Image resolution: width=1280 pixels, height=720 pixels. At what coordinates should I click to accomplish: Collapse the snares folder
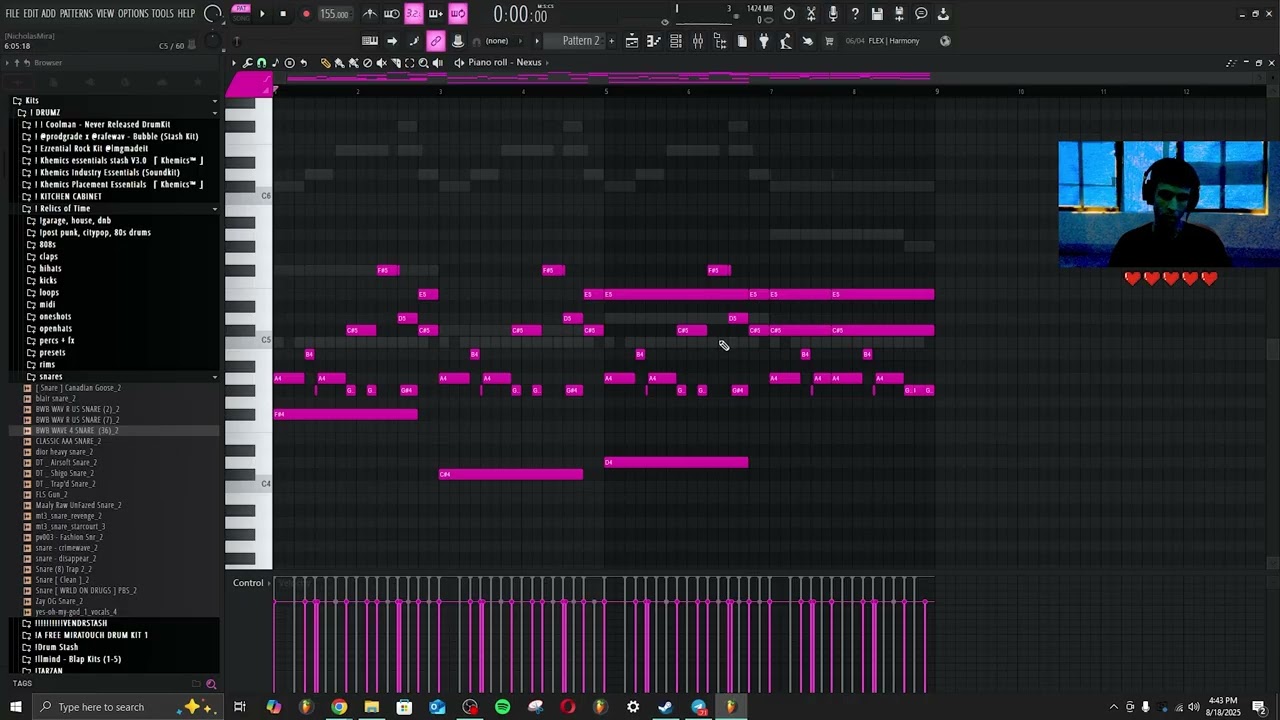(50, 376)
